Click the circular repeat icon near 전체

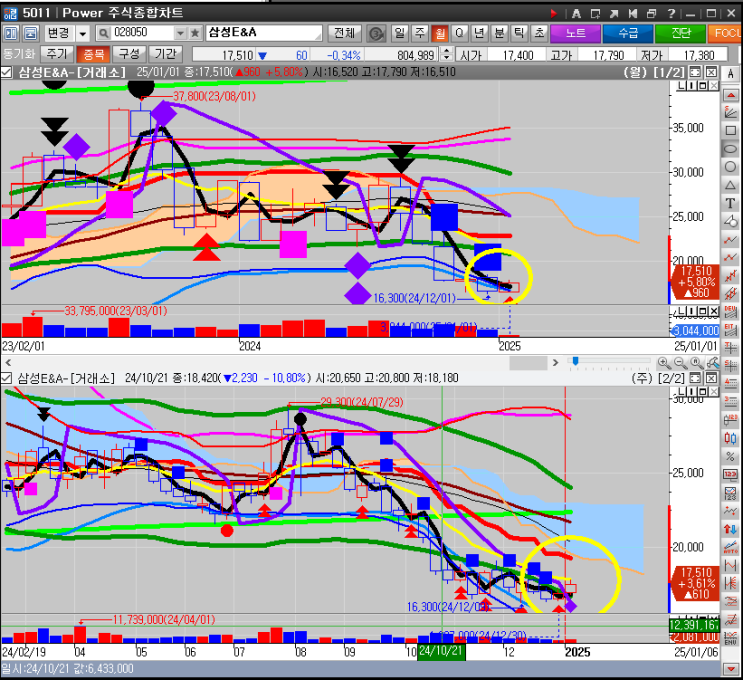tap(376, 33)
